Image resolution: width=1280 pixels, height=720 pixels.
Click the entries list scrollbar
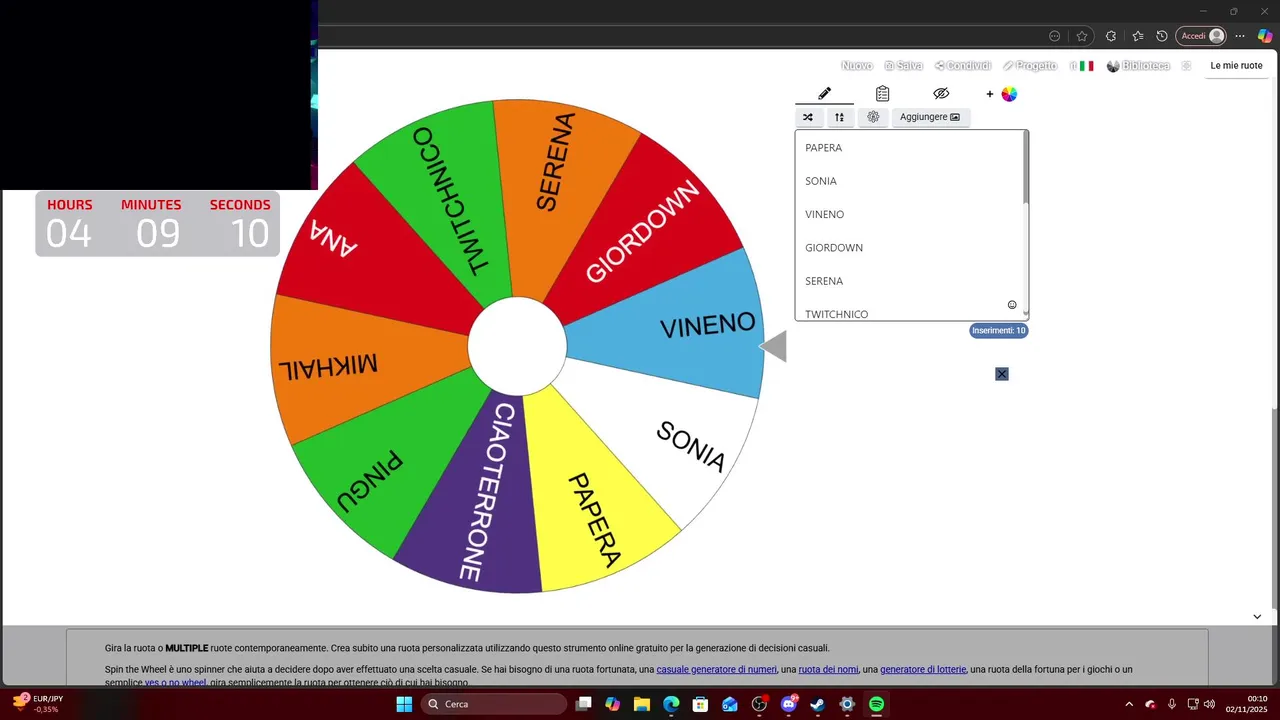coord(1026,168)
